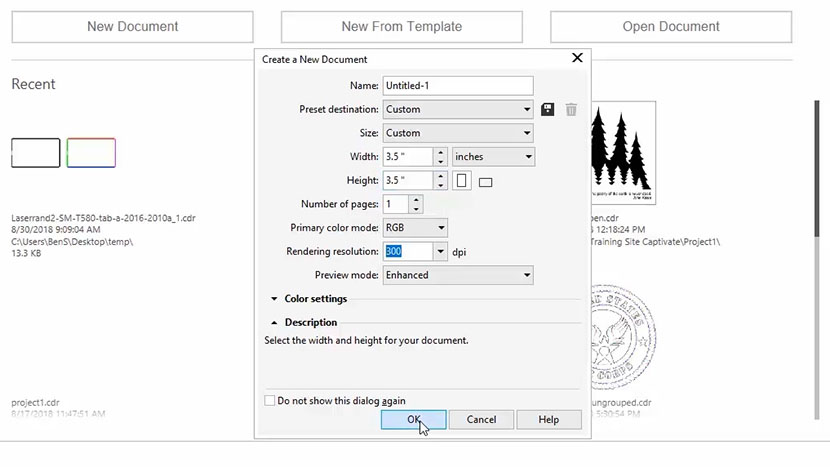The width and height of the screenshot is (830, 467).
Task: Open the Preview mode dropdown
Action: pos(457,275)
